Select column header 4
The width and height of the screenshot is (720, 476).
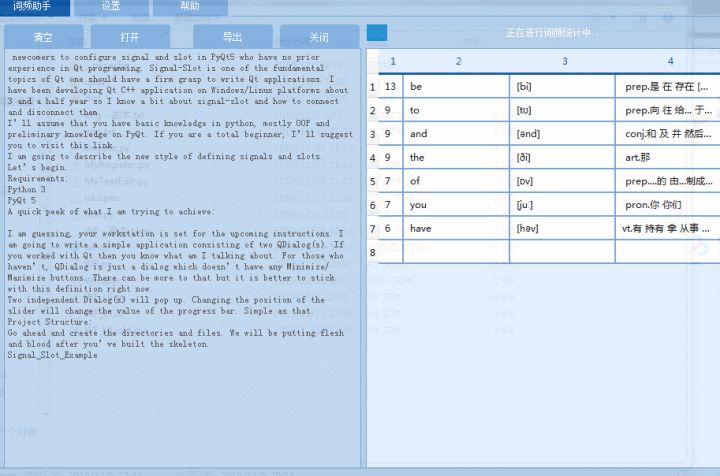[x=670, y=62]
